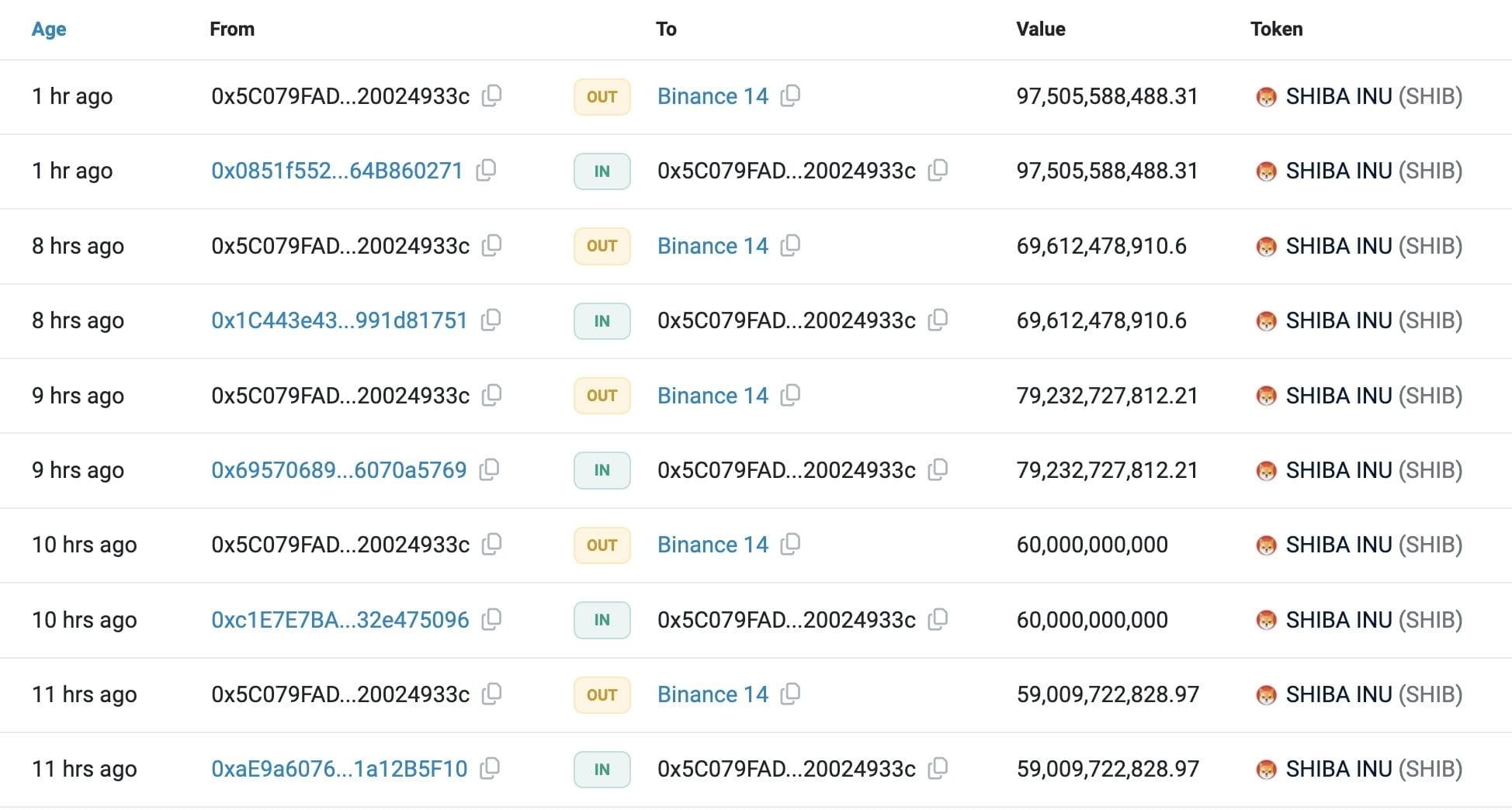Viewport: 1512px width, 810px height.
Task: Click OUT badge in 69,612,478,910.6 row
Action: click(602, 246)
